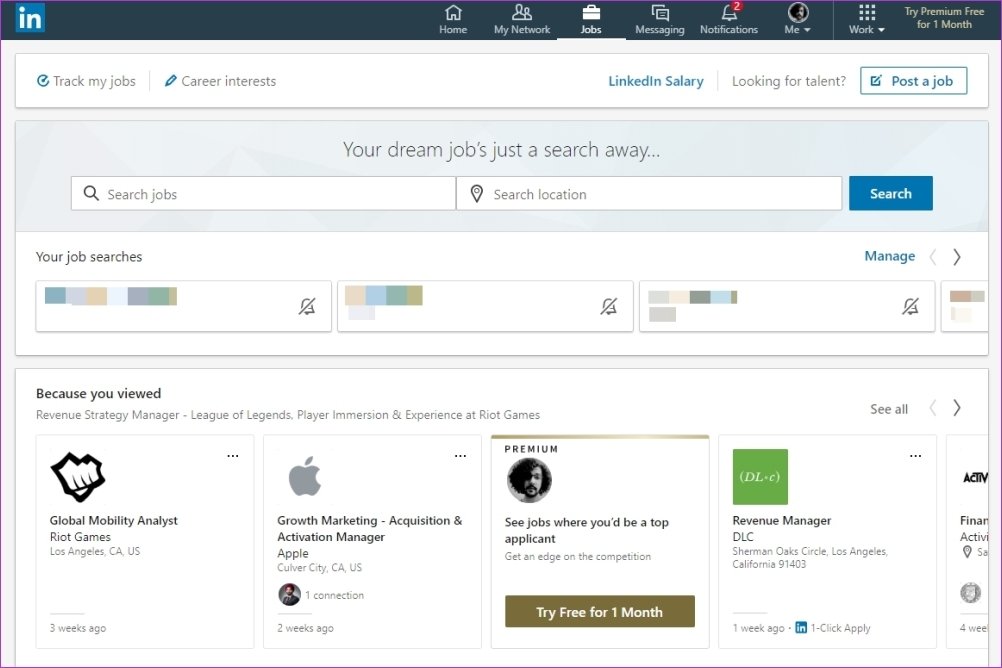Click Try Premium Free for 1 Month link
This screenshot has width=1002, height=668.
click(944, 18)
